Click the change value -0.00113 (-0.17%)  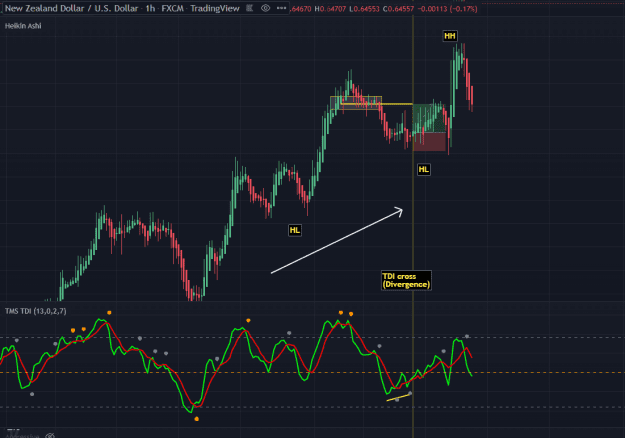coord(447,8)
